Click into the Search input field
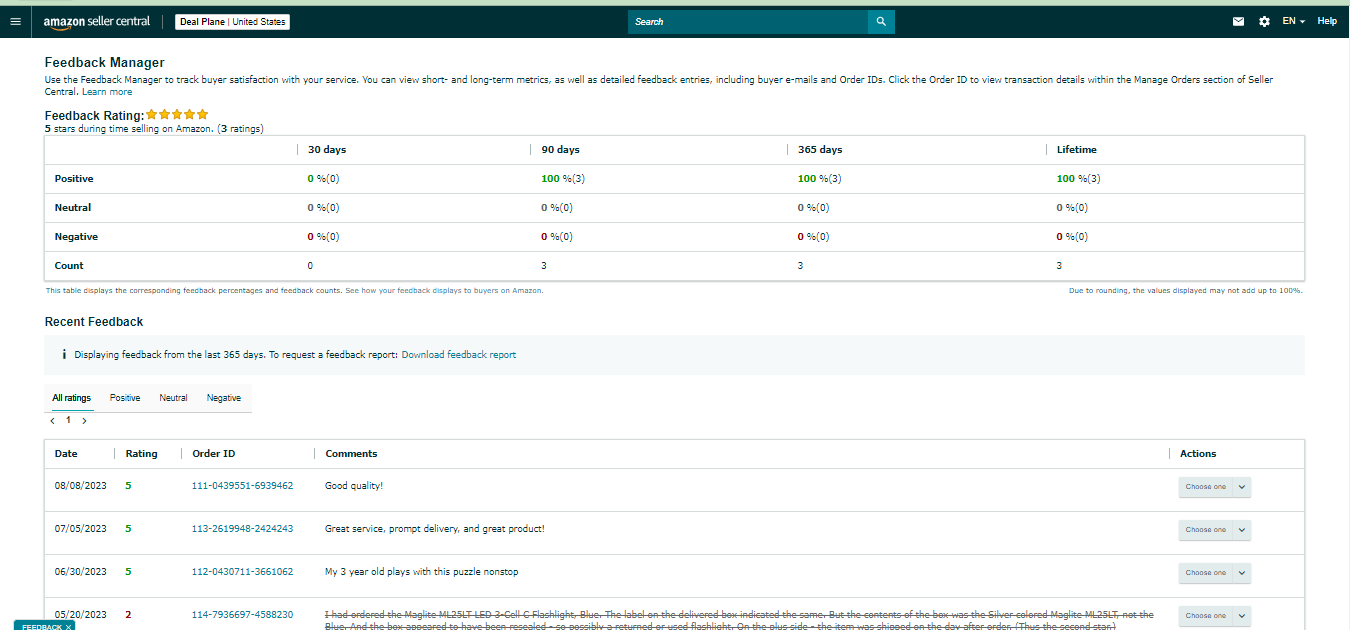 748,21
